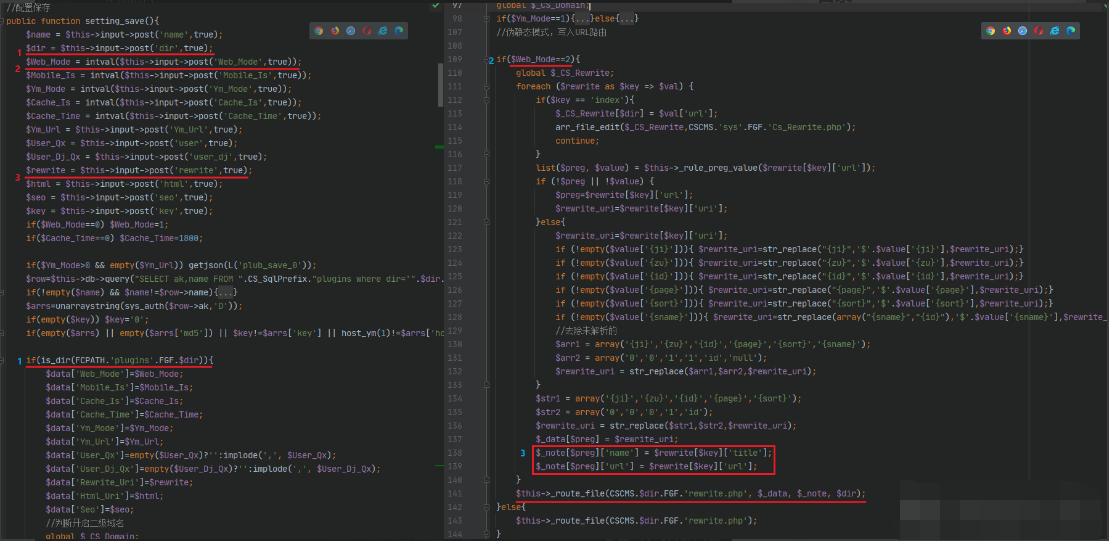Click the if(is_dir(FCPATH.'plugins'.FGF.$dir)) line
Image resolution: width=1109 pixels, height=541 pixels.
[x=120, y=361]
